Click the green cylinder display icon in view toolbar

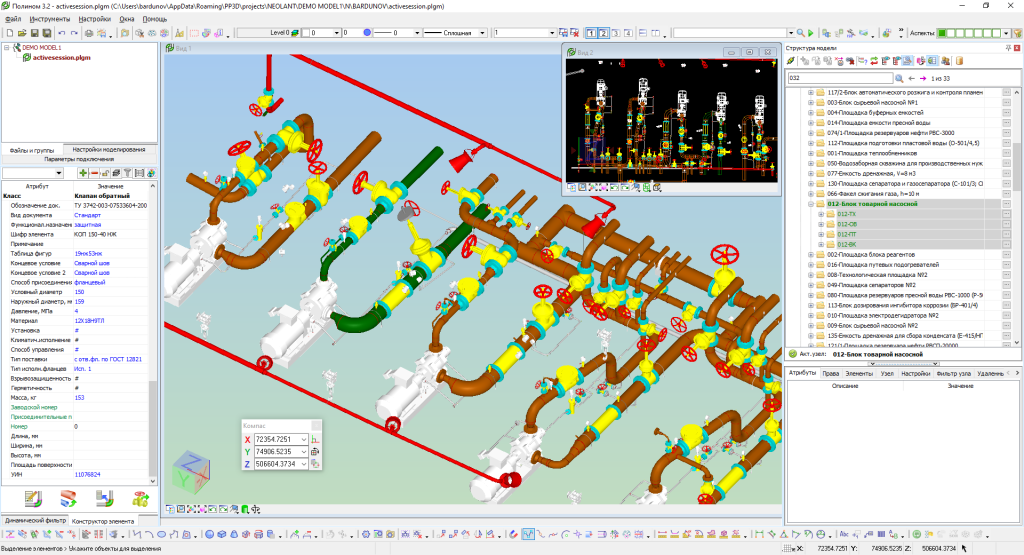click(x=245, y=509)
